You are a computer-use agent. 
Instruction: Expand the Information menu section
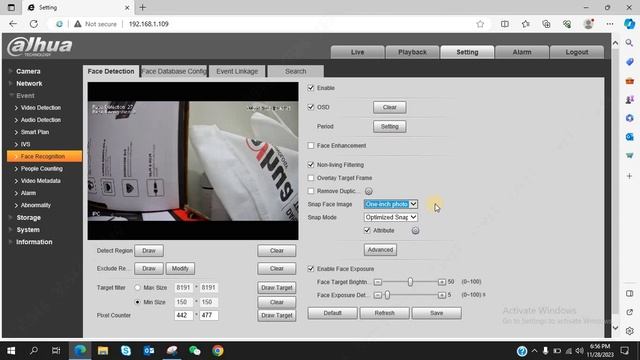[x=34, y=242]
